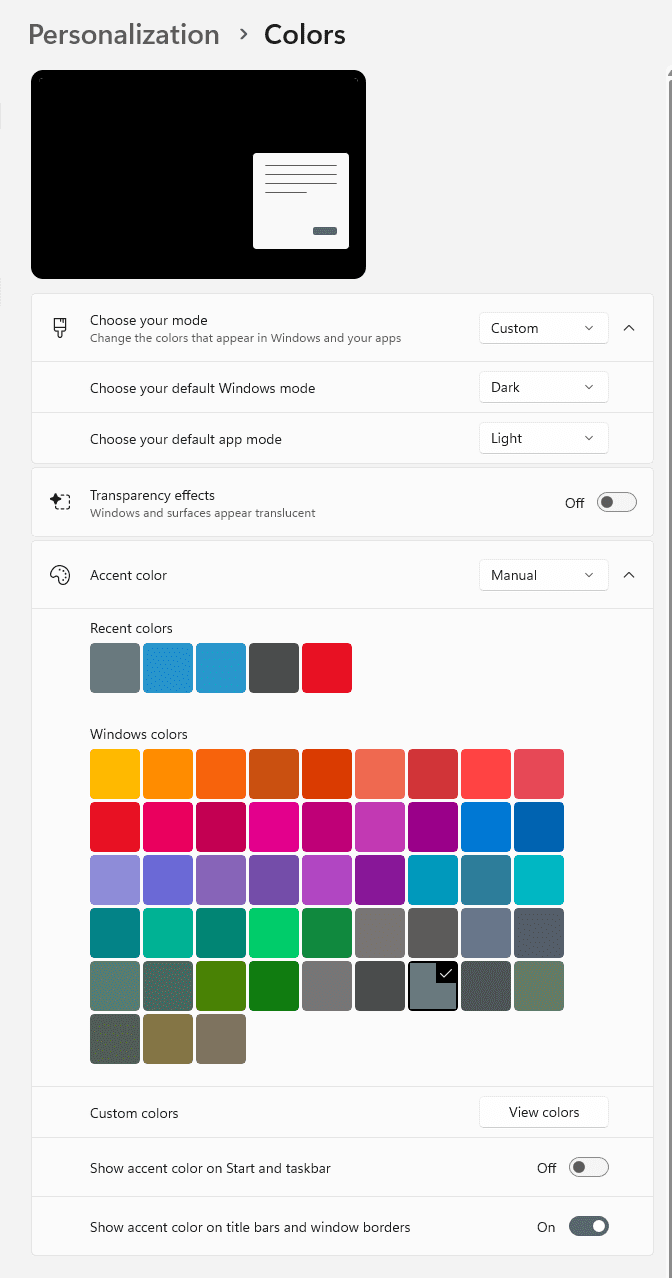Pick the salmon swatch in the top color row

[x=380, y=774]
